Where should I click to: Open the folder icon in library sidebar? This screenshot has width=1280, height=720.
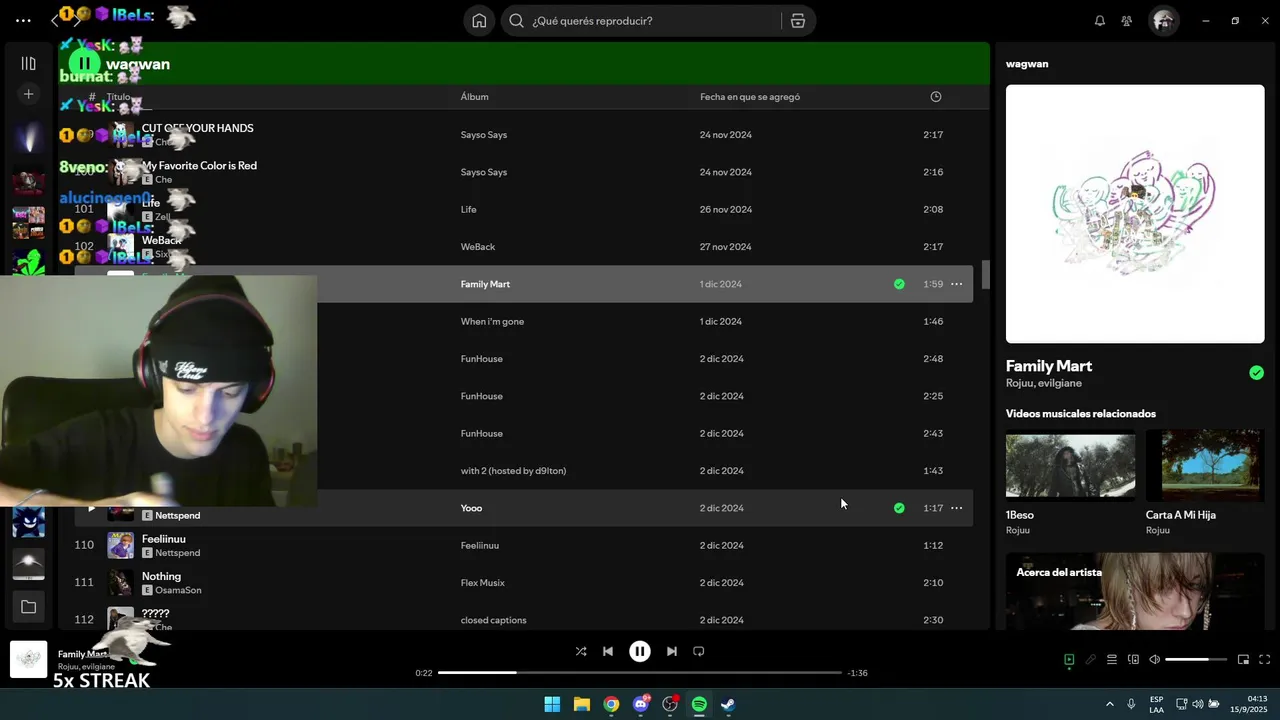coord(28,607)
